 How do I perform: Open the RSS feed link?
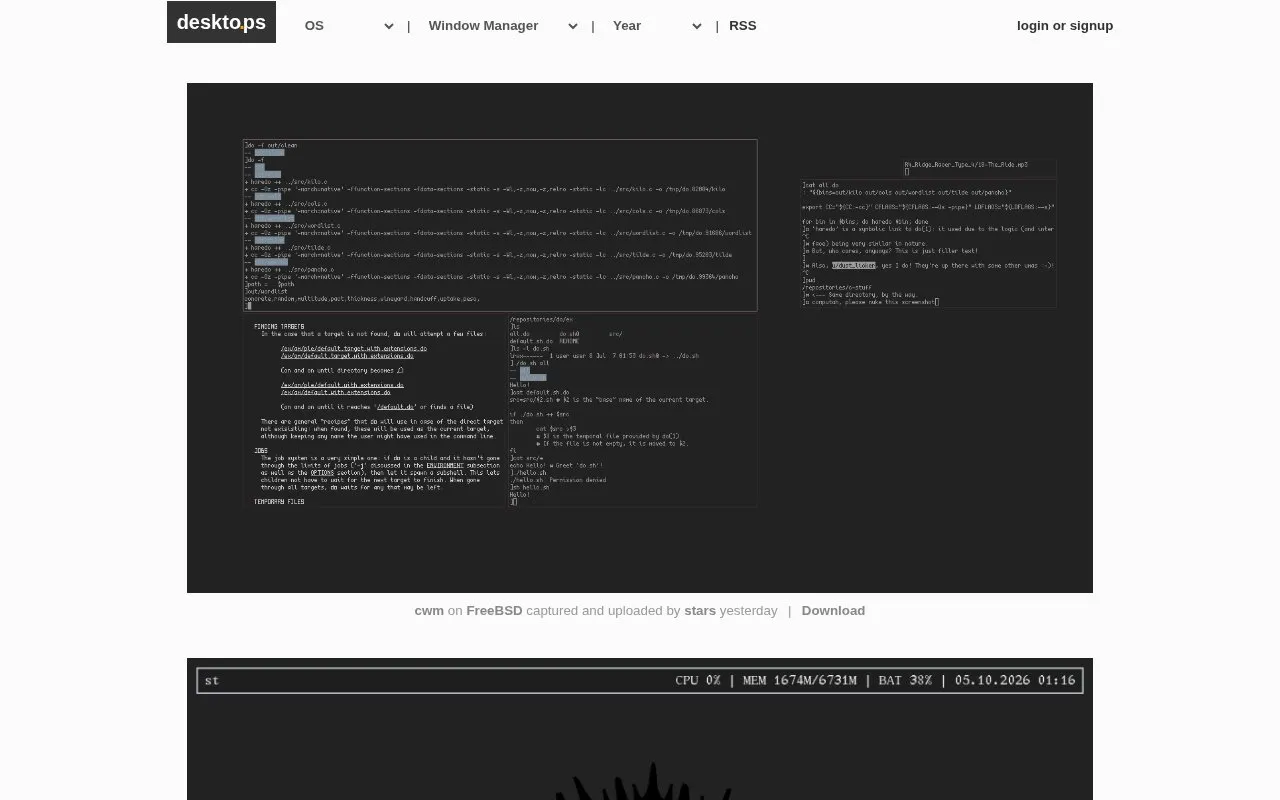click(743, 26)
